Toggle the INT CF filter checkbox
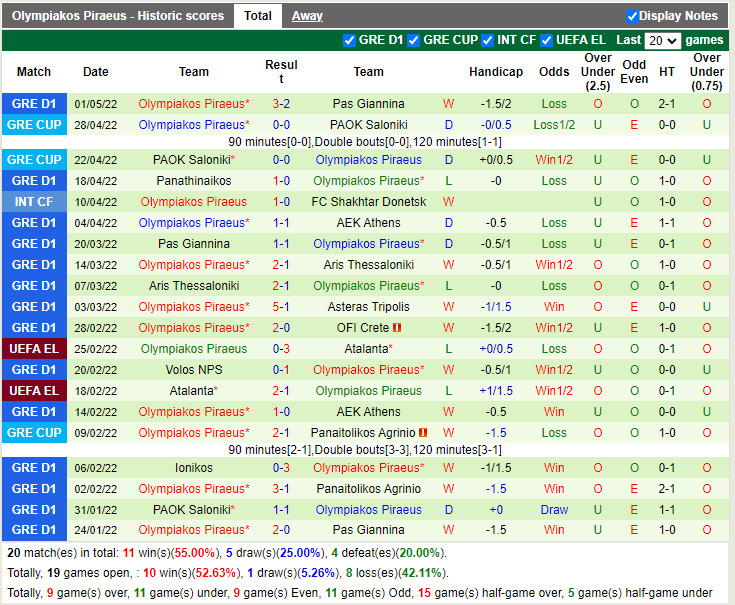The height and width of the screenshot is (605, 735). [x=487, y=40]
